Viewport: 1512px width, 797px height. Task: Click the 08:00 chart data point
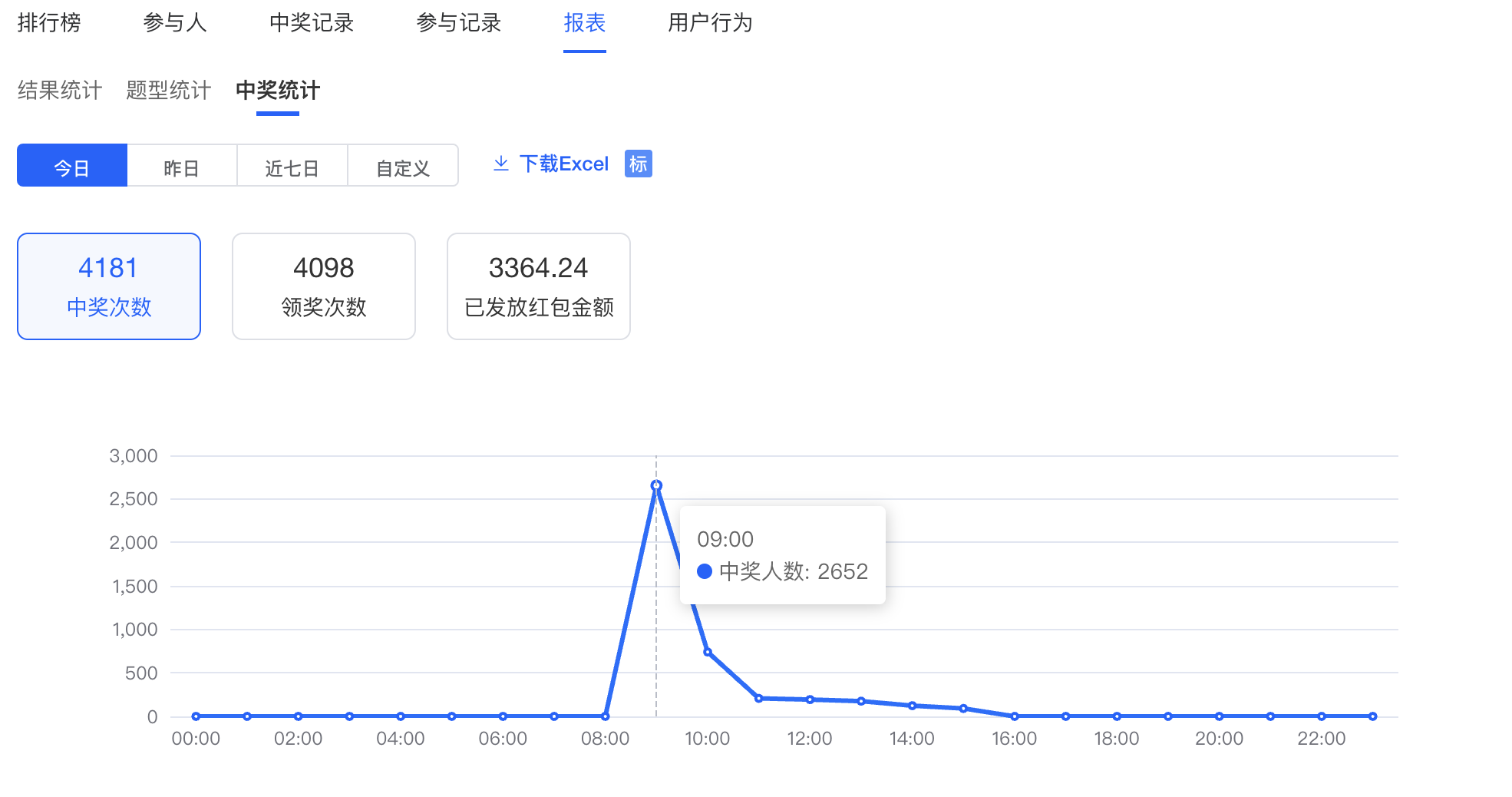click(606, 716)
